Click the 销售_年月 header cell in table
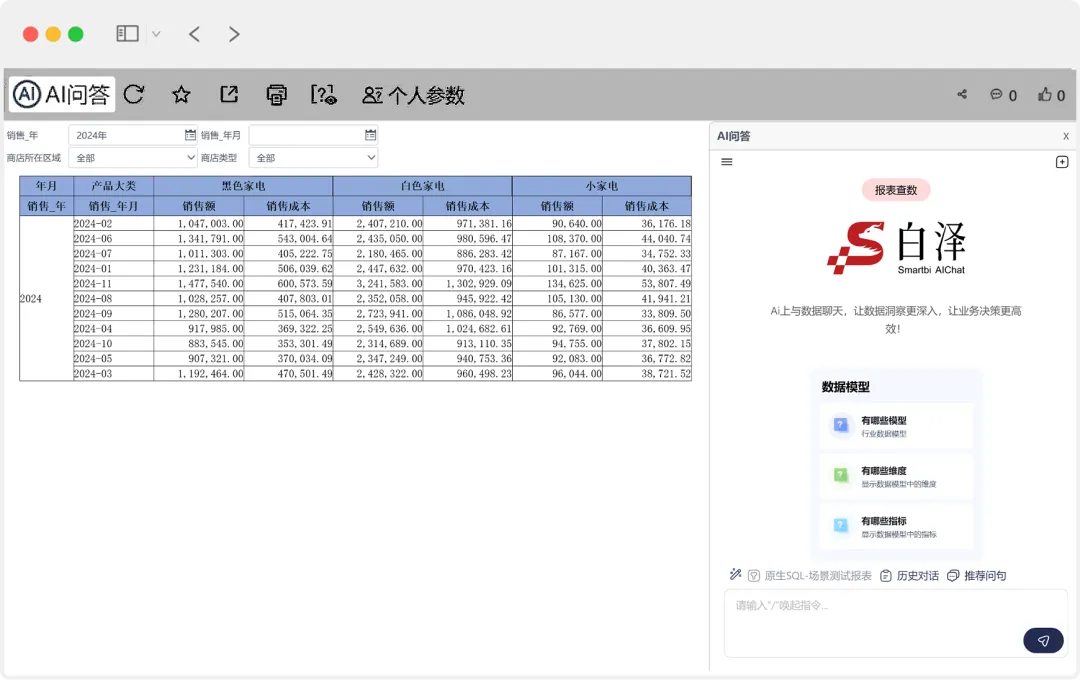The width and height of the screenshot is (1080, 680). click(114, 206)
